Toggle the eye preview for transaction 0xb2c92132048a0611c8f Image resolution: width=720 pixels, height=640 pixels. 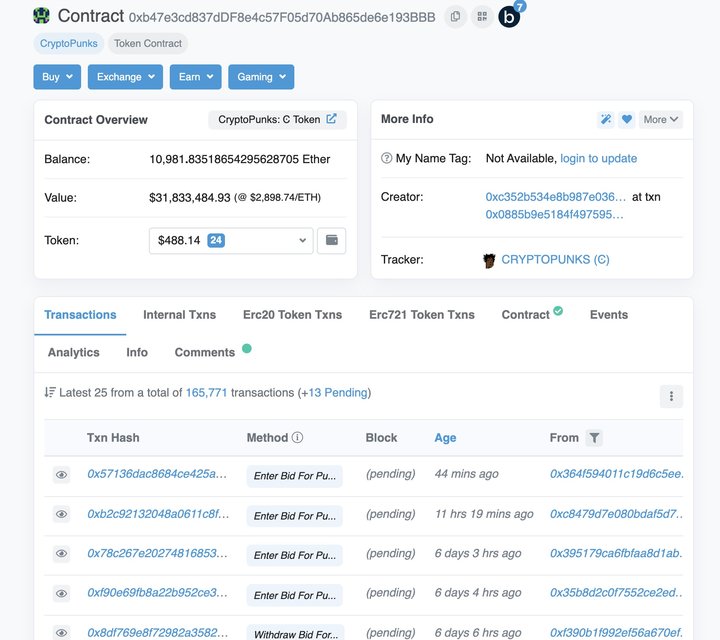click(61, 514)
